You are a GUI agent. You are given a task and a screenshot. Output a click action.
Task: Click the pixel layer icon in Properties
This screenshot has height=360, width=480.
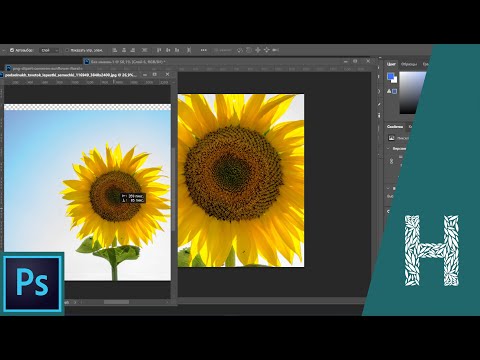pyautogui.click(x=392, y=138)
